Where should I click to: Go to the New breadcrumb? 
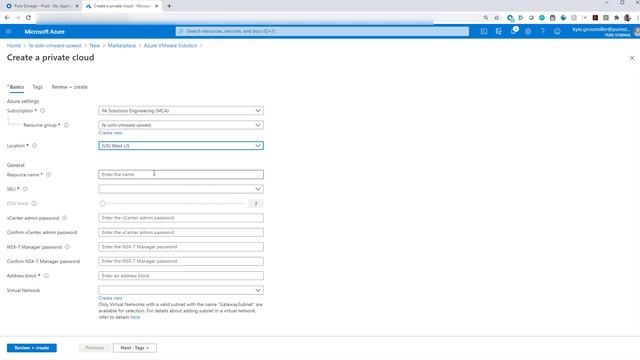[95, 45]
